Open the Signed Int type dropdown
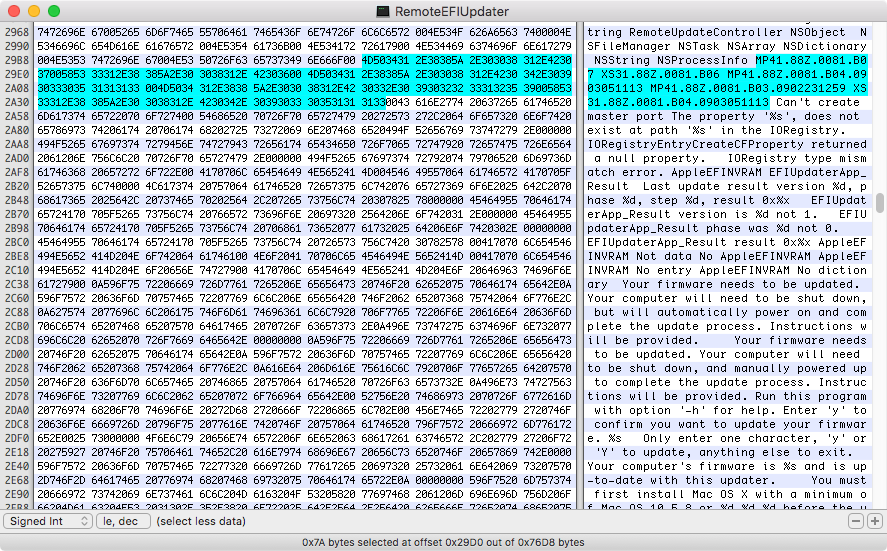Viewport: 887px width, 551px height. pos(48,521)
